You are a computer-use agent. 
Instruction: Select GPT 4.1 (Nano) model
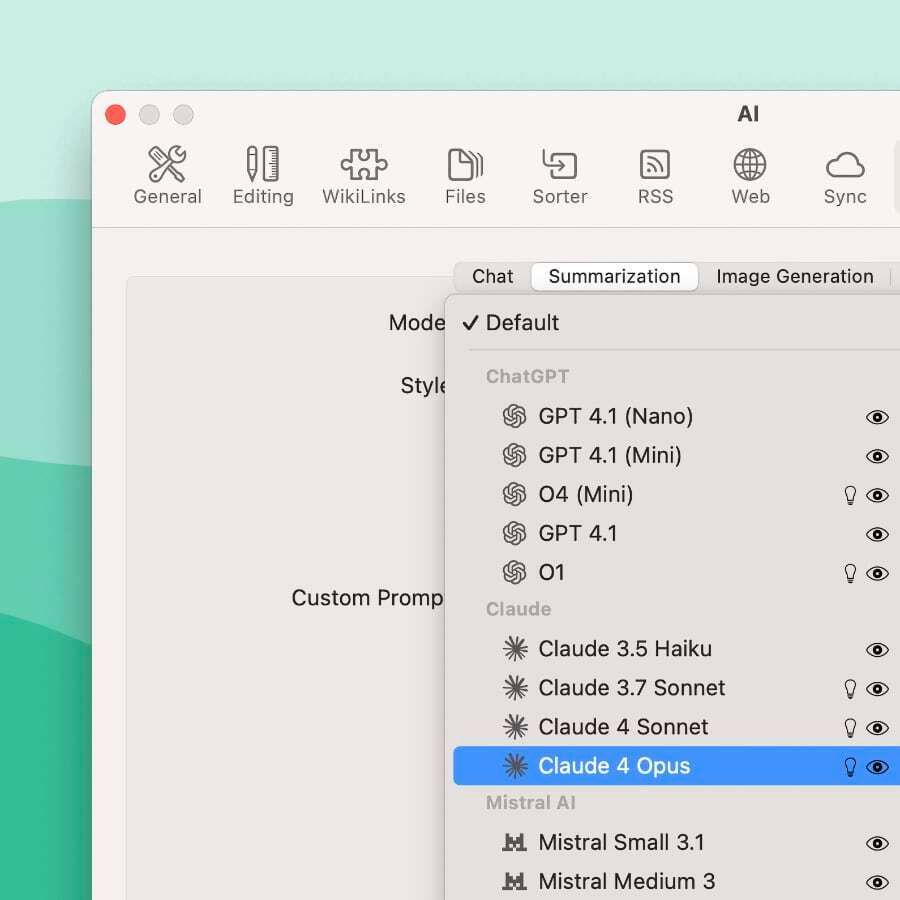point(676,416)
